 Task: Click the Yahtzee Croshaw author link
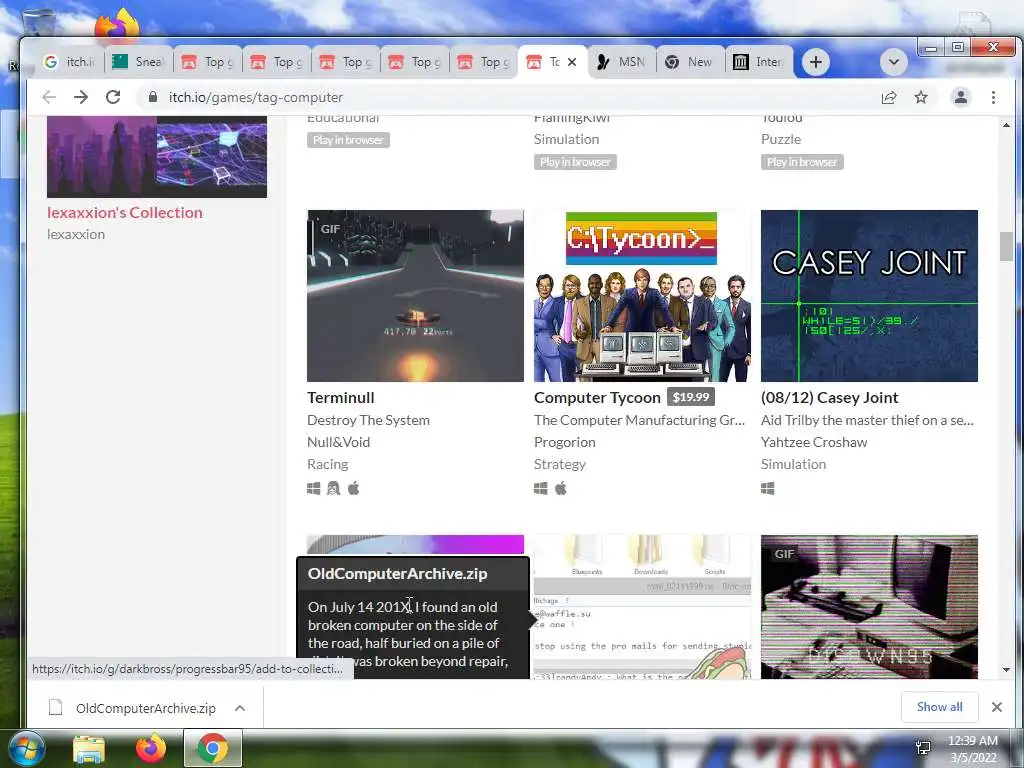pos(814,442)
